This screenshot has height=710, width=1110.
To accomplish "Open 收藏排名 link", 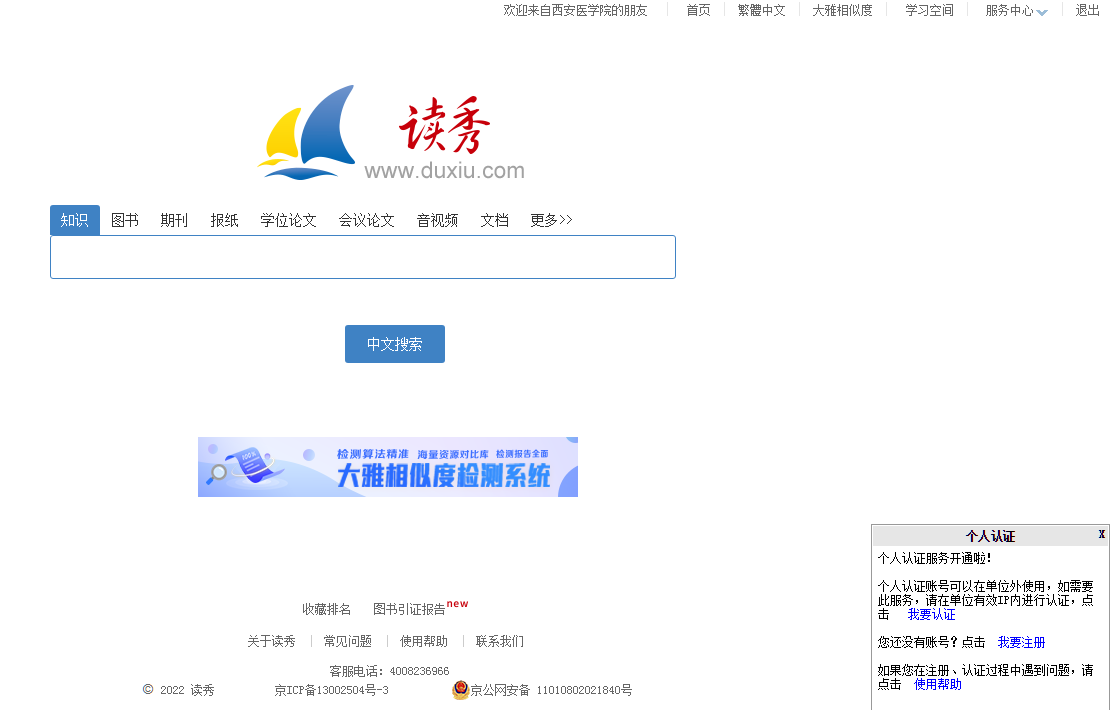I will click(x=326, y=609).
